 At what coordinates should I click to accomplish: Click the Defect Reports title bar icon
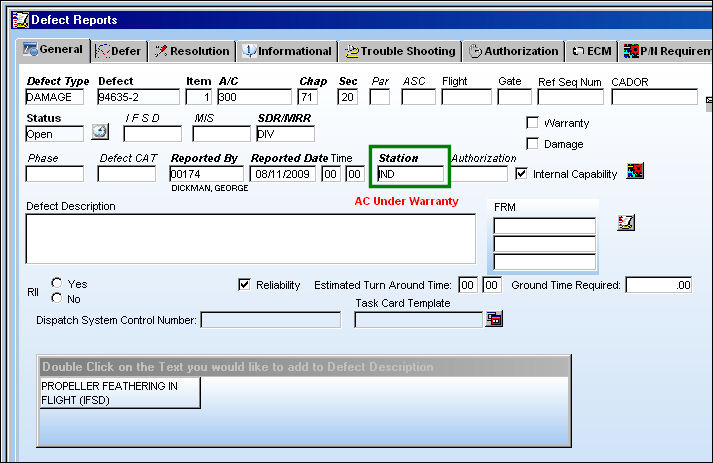pyautogui.click(x=20, y=20)
